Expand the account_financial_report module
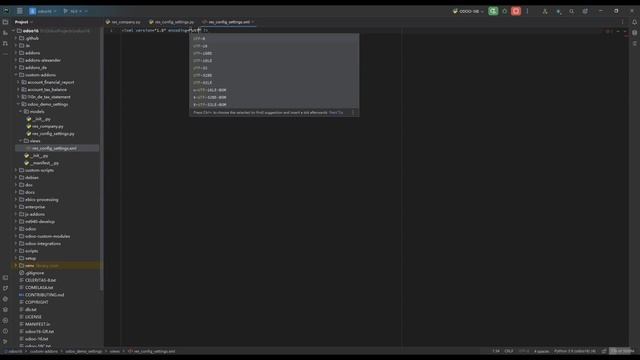The height and width of the screenshot is (360, 640). click(18, 82)
